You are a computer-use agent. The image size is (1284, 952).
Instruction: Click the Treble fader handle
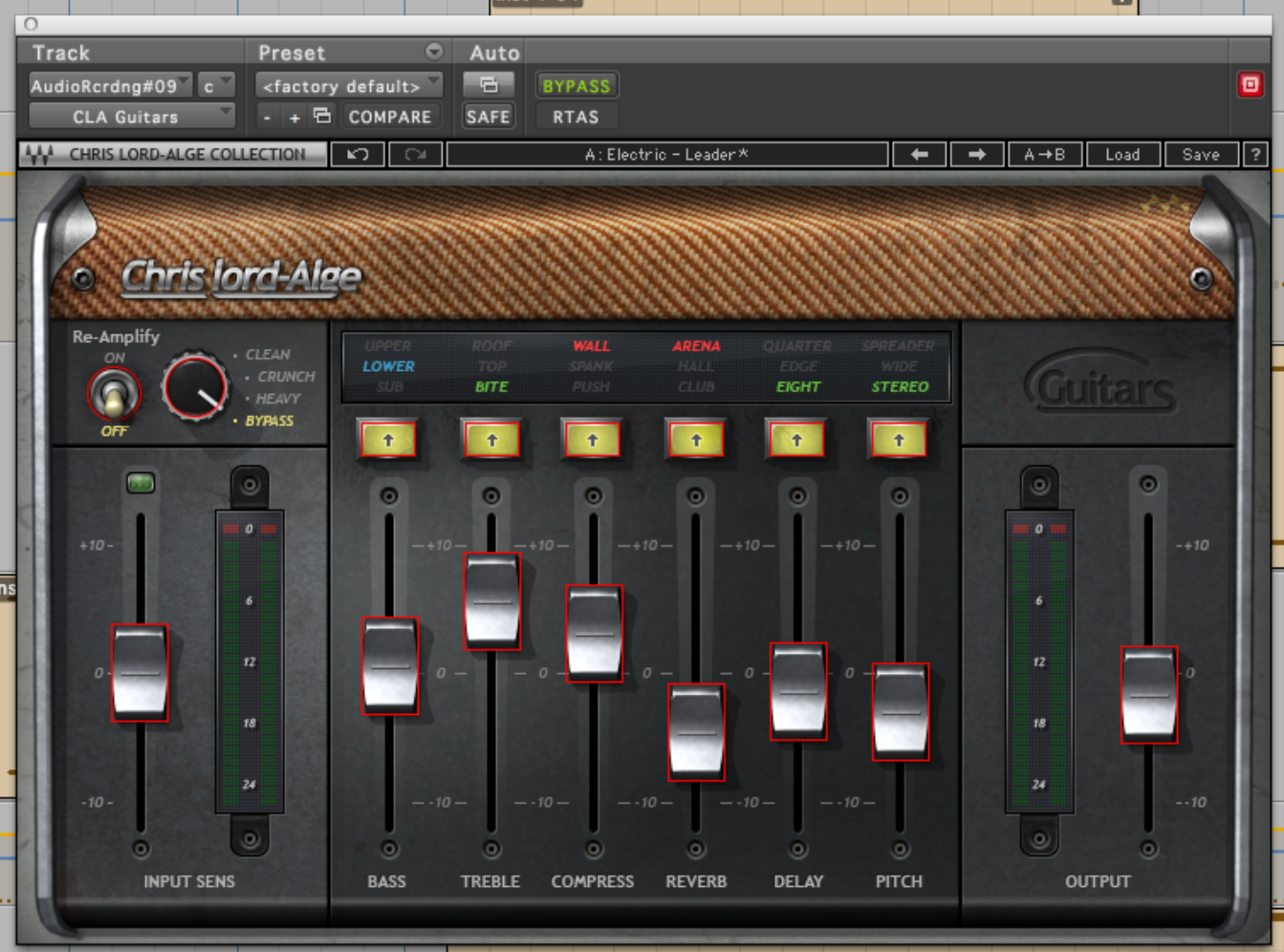(491, 601)
